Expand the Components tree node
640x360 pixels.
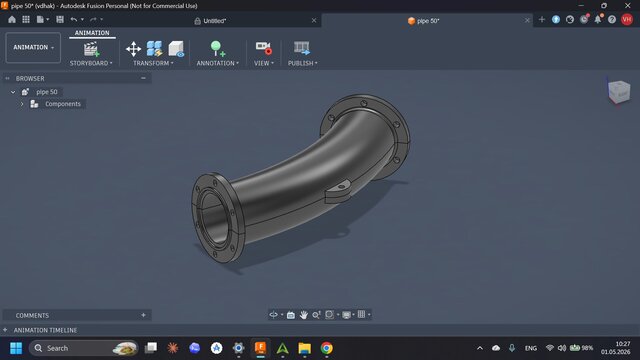pyautogui.click(x=22, y=104)
